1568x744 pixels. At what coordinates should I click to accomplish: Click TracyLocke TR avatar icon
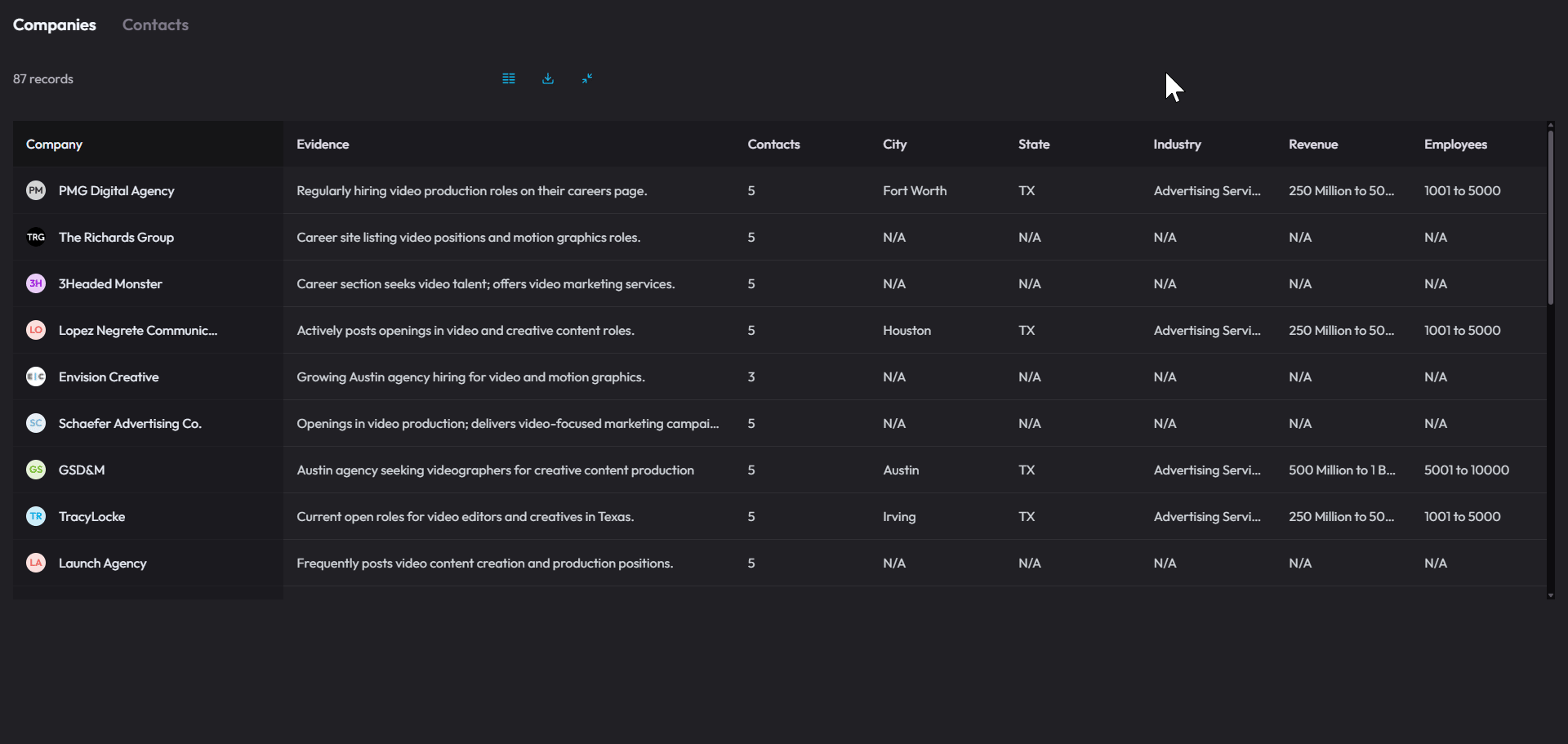pos(36,516)
